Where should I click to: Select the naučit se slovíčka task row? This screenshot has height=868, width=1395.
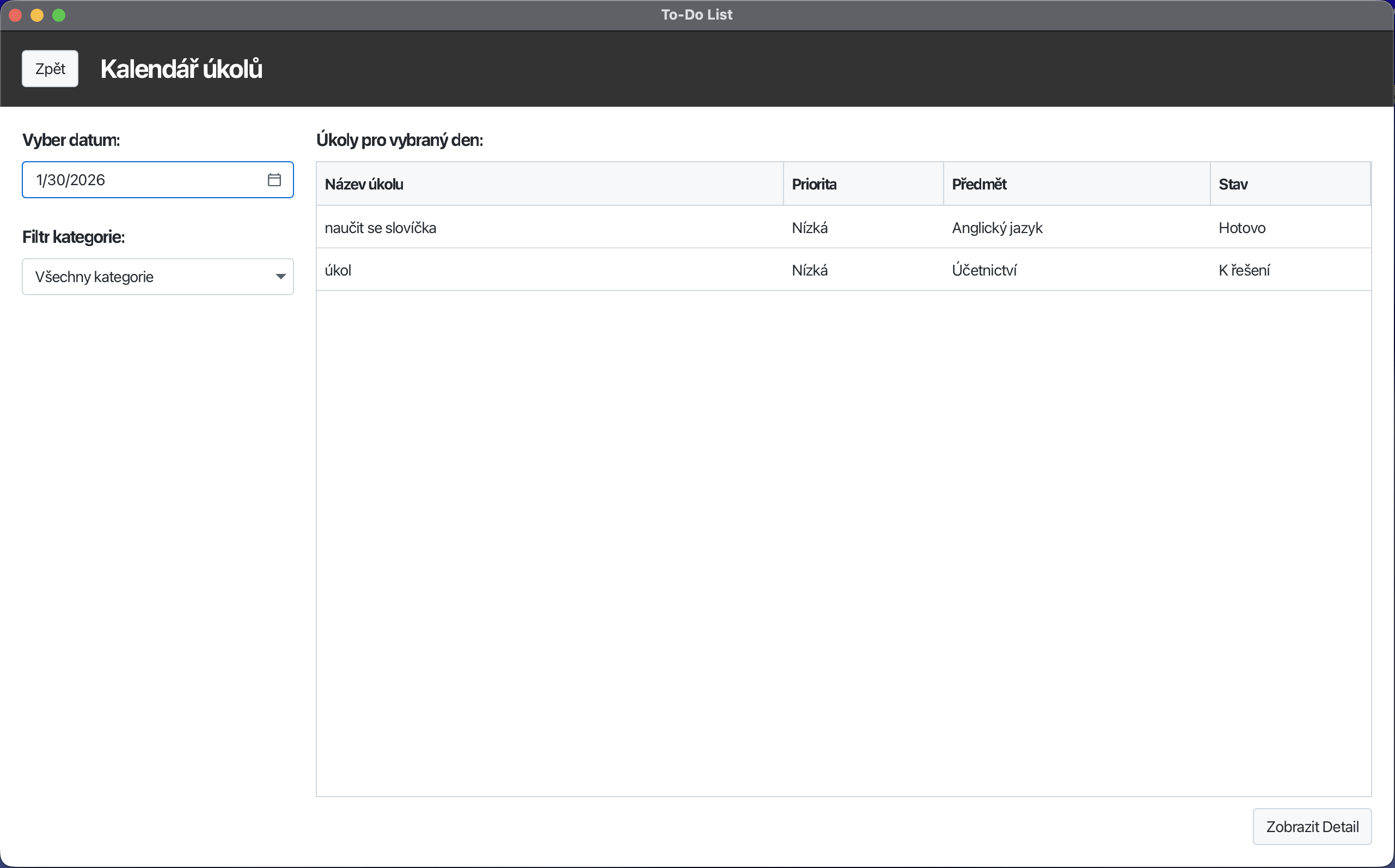tap(380, 228)
